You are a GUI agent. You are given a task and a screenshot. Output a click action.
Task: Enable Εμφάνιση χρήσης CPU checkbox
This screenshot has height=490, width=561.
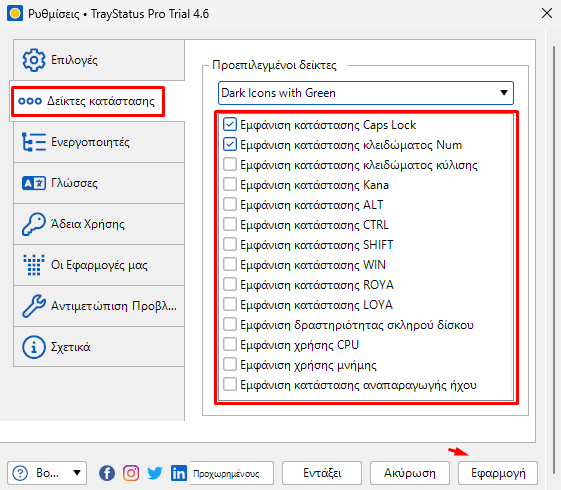coord(230,345)
